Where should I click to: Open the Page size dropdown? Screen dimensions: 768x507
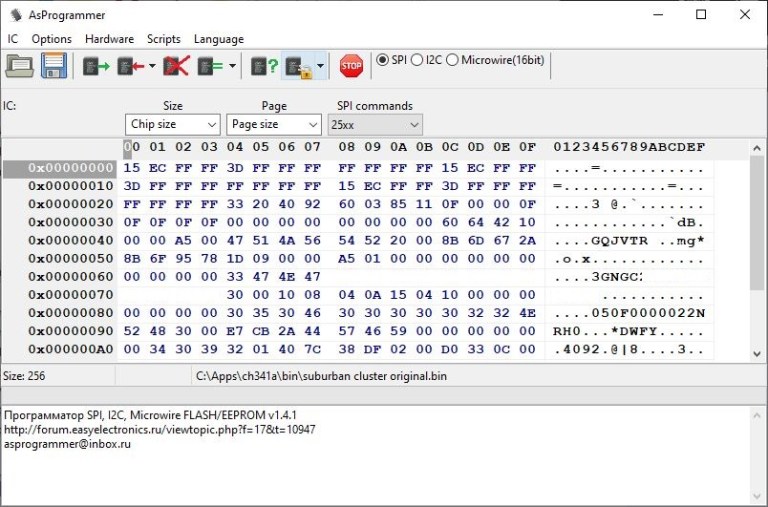pos(274,124)
